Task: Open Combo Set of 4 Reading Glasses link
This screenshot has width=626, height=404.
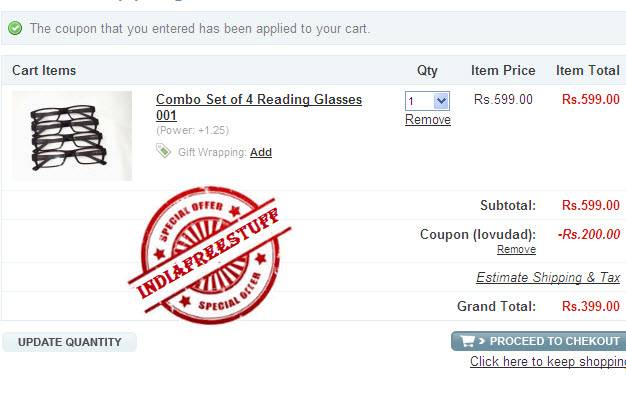Action: pos(259,107)
